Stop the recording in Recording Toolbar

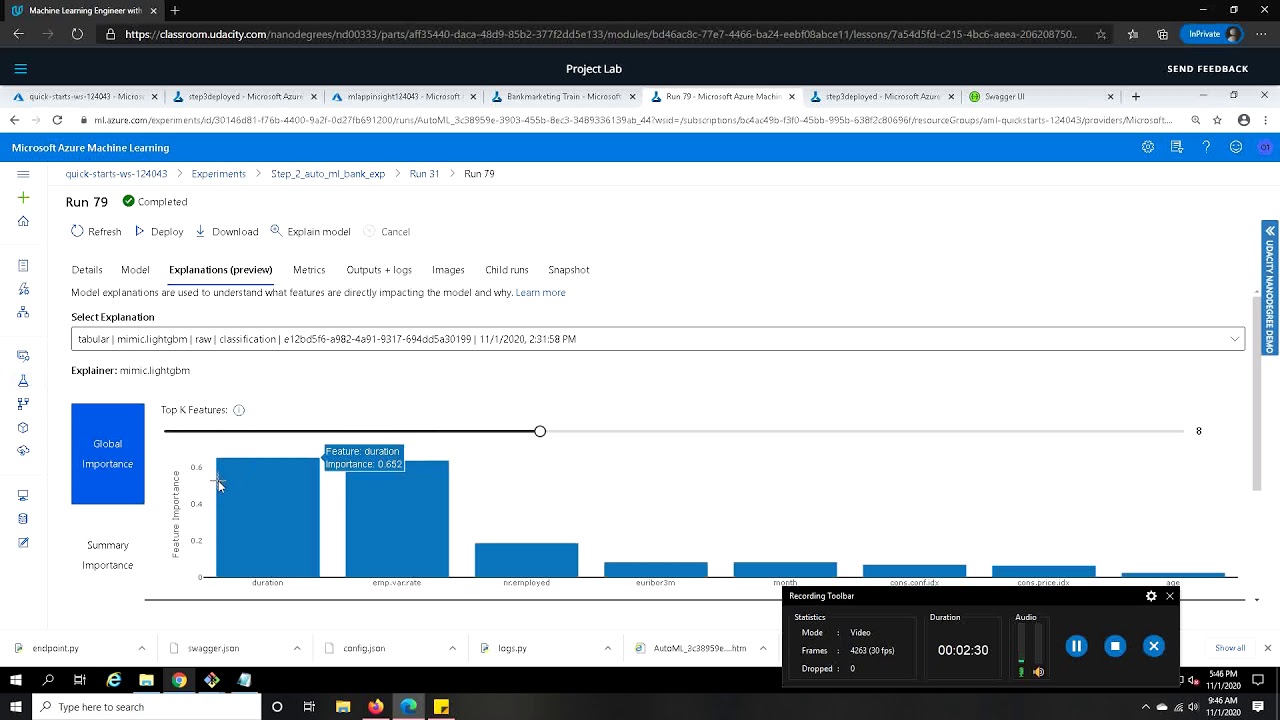click(1115, 646)
